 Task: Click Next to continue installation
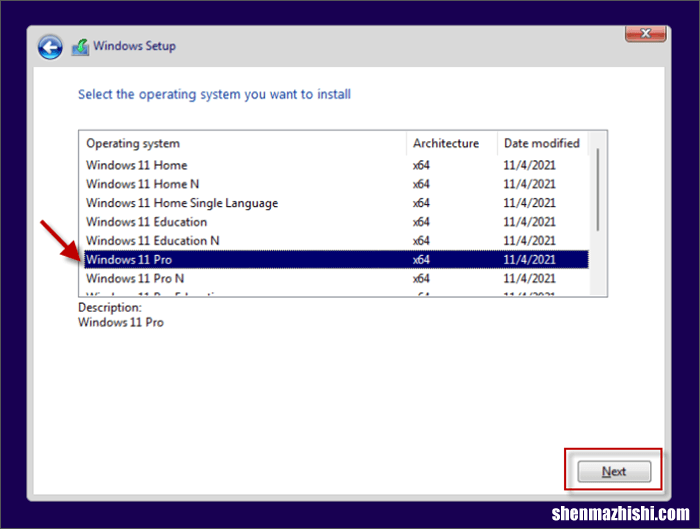pos(614,471)
